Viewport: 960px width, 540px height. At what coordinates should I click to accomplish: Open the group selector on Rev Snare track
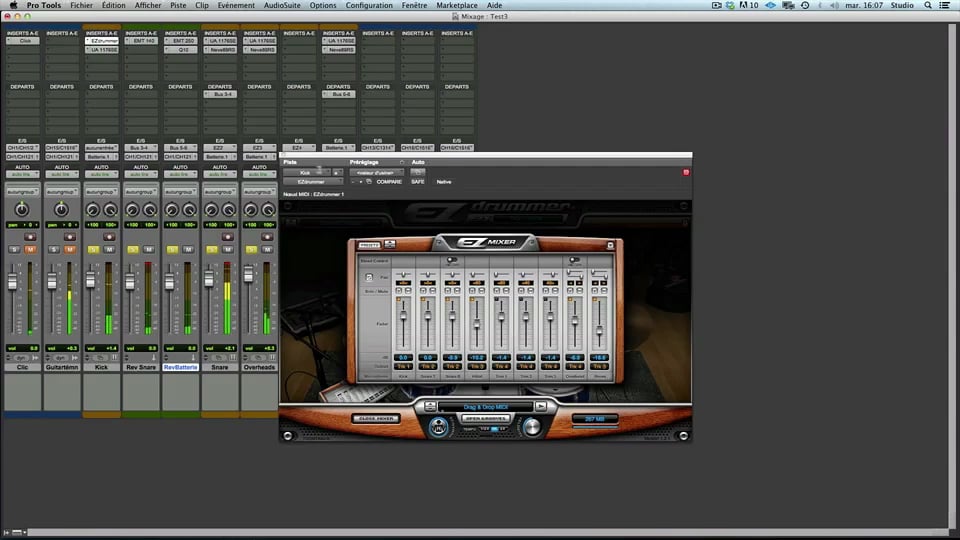(141, 192)
